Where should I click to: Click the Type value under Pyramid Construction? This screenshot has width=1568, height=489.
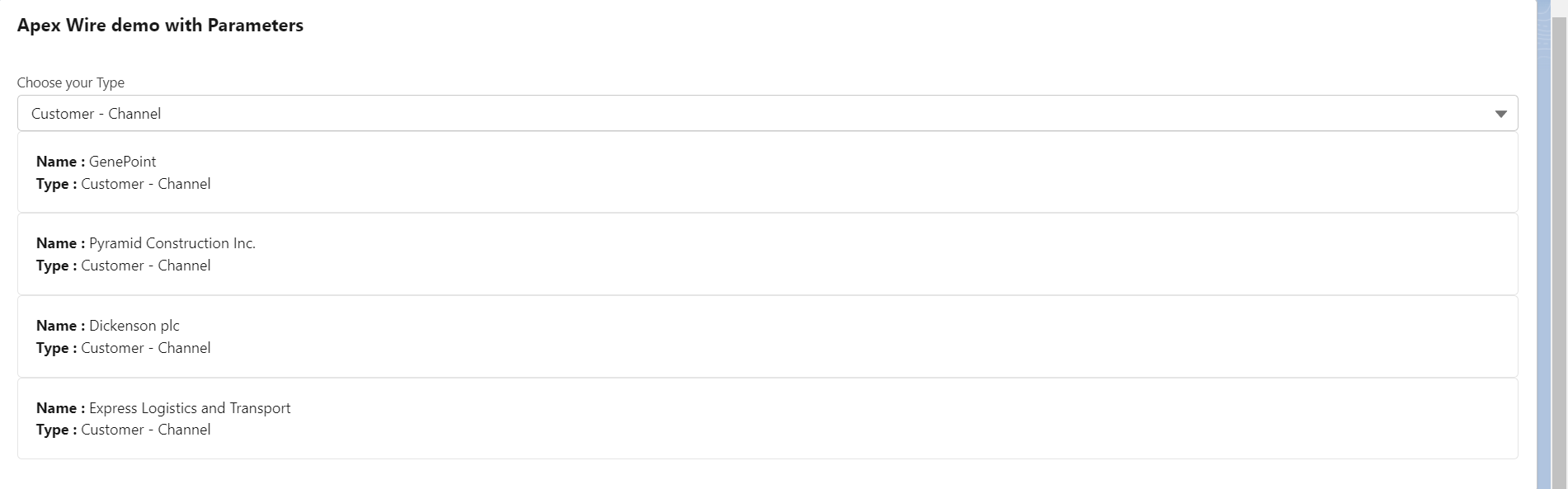(146, 266)
